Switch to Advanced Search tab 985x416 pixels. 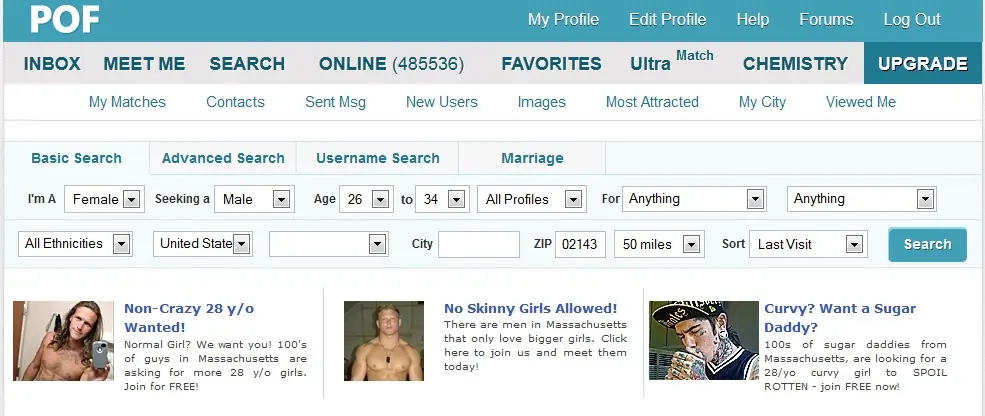(x=223, y=158)
